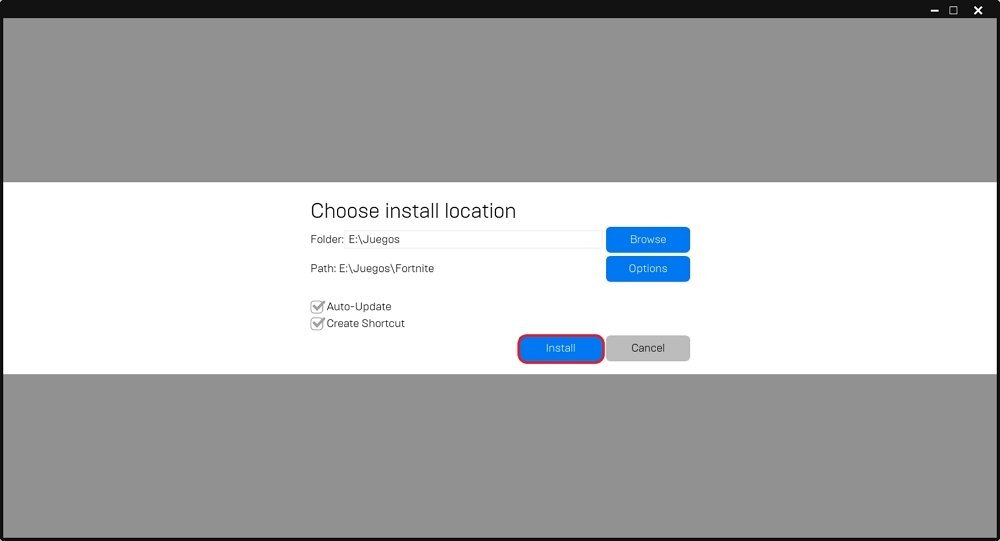
Task: Cancel the installation dialog
Action: tap(647, 348)
